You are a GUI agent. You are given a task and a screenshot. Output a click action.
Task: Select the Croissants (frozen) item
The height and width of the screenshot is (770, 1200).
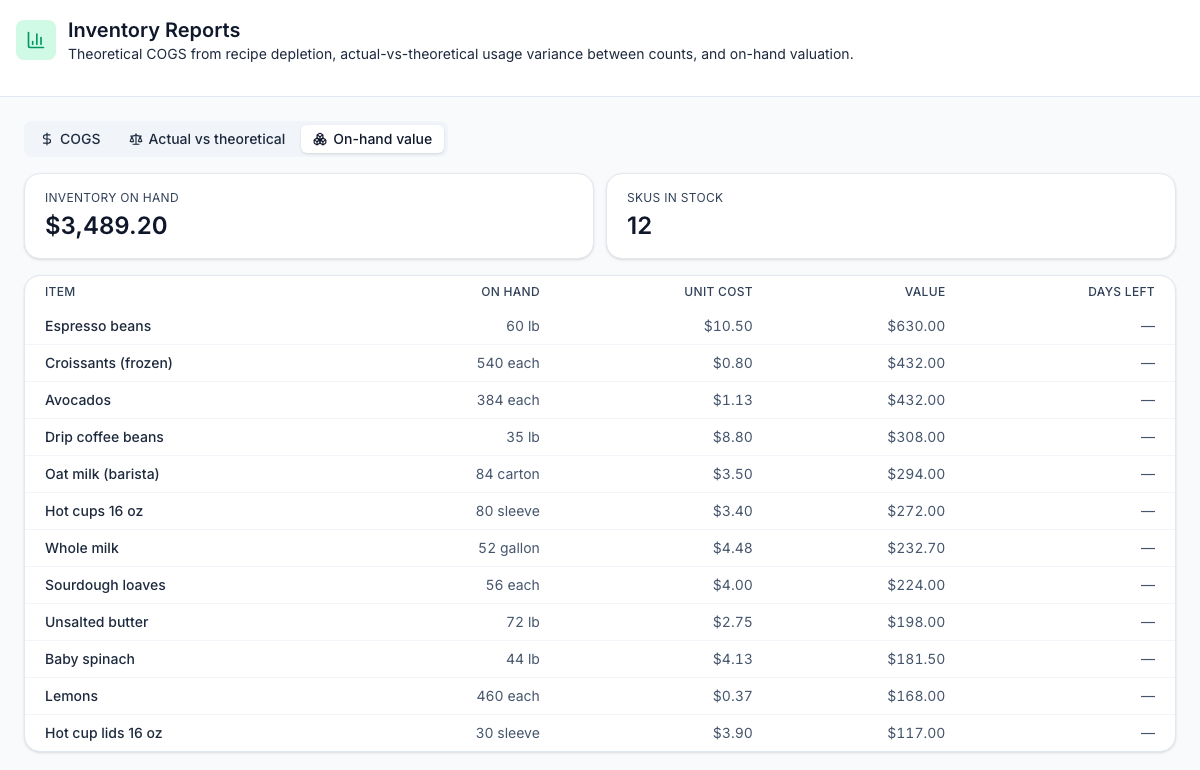[109, 363]
